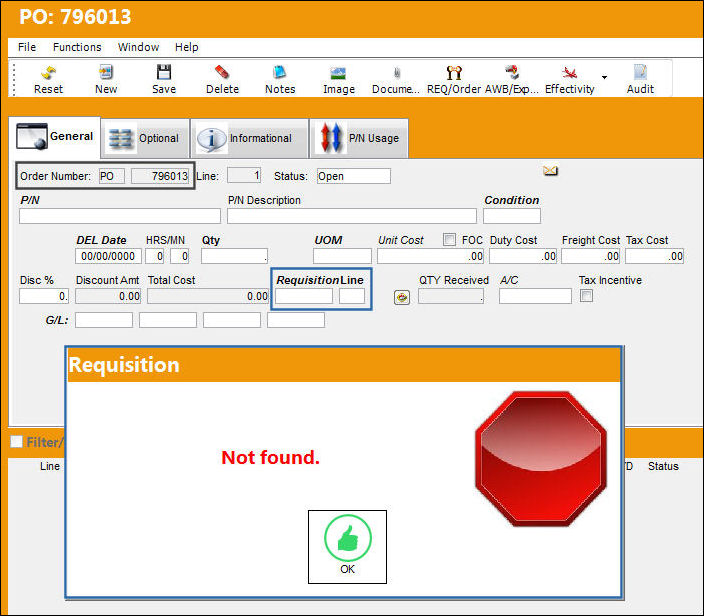Click the Delete eraser icon
Screen dimensions: 704x616
coord(222,72)
